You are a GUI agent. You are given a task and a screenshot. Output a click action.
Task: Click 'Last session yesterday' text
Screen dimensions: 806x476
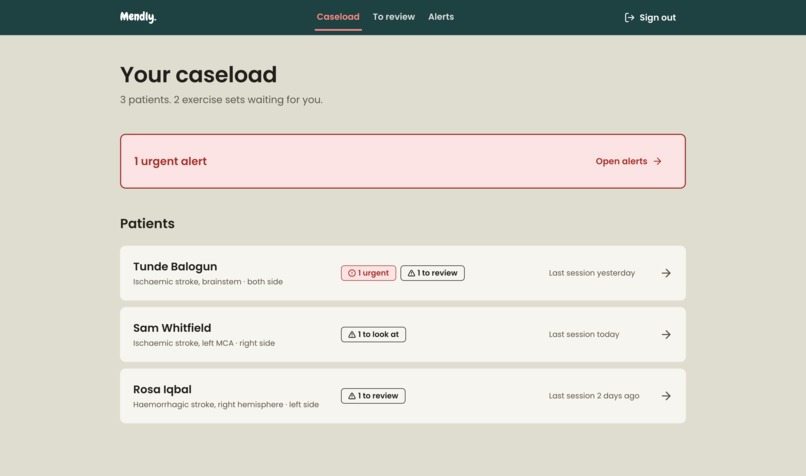pyautogui.click(x=592, y=273)
